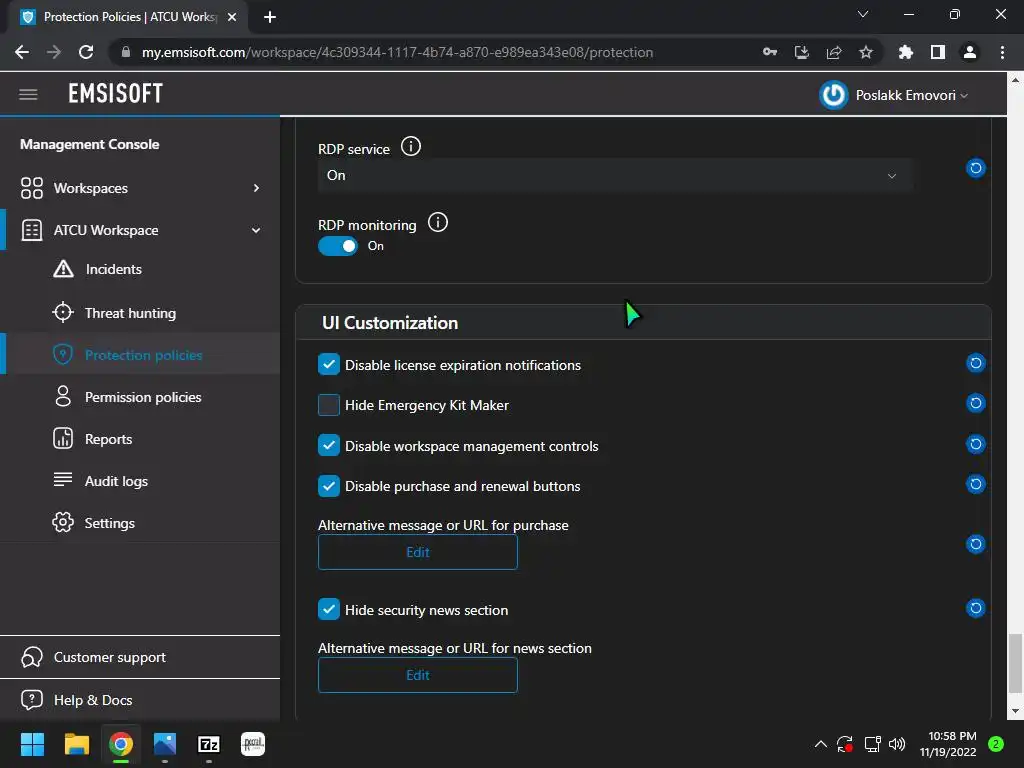The width and height of the screenshot is (1024, 768).
Task: Uncheck Disable license expiration notifications
Action: (328, 364)
